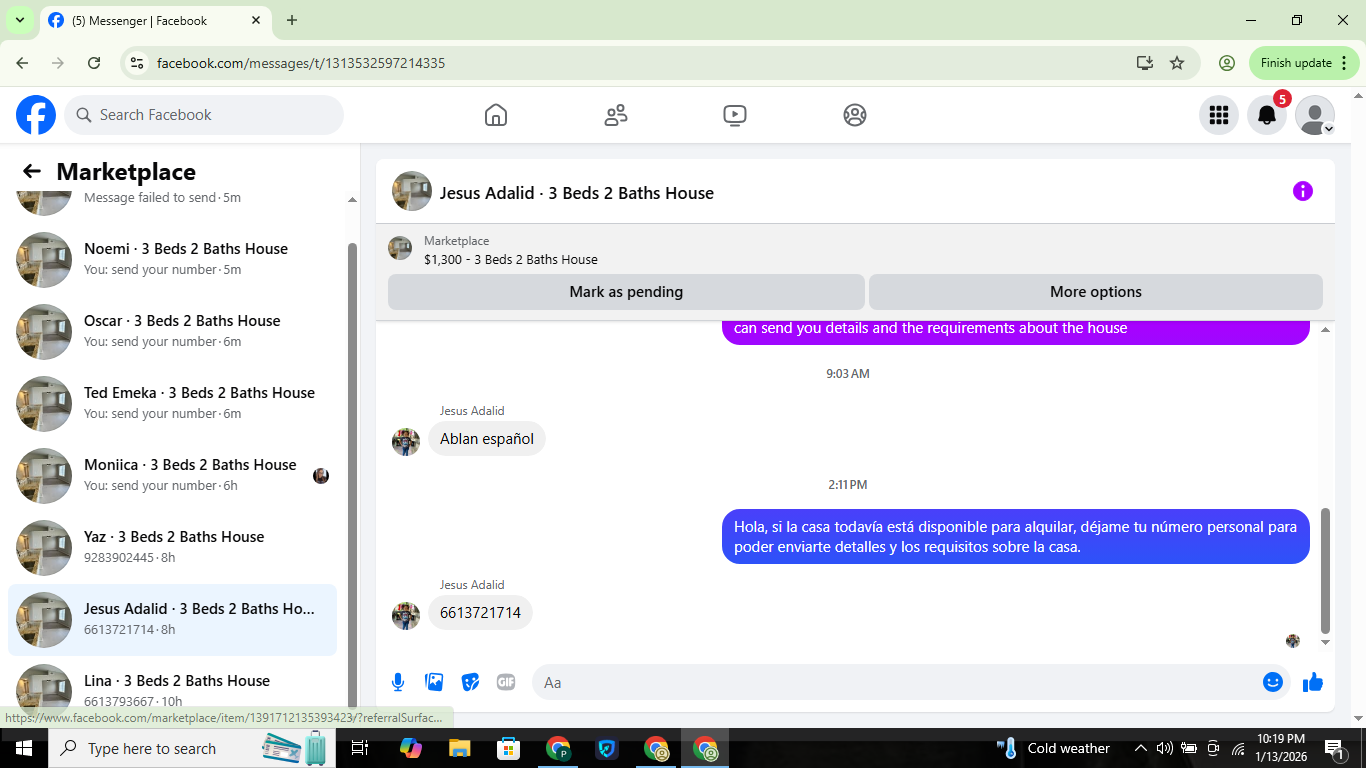
Task: Open the Cold weather widget
Action: (x=1054, y=748)
